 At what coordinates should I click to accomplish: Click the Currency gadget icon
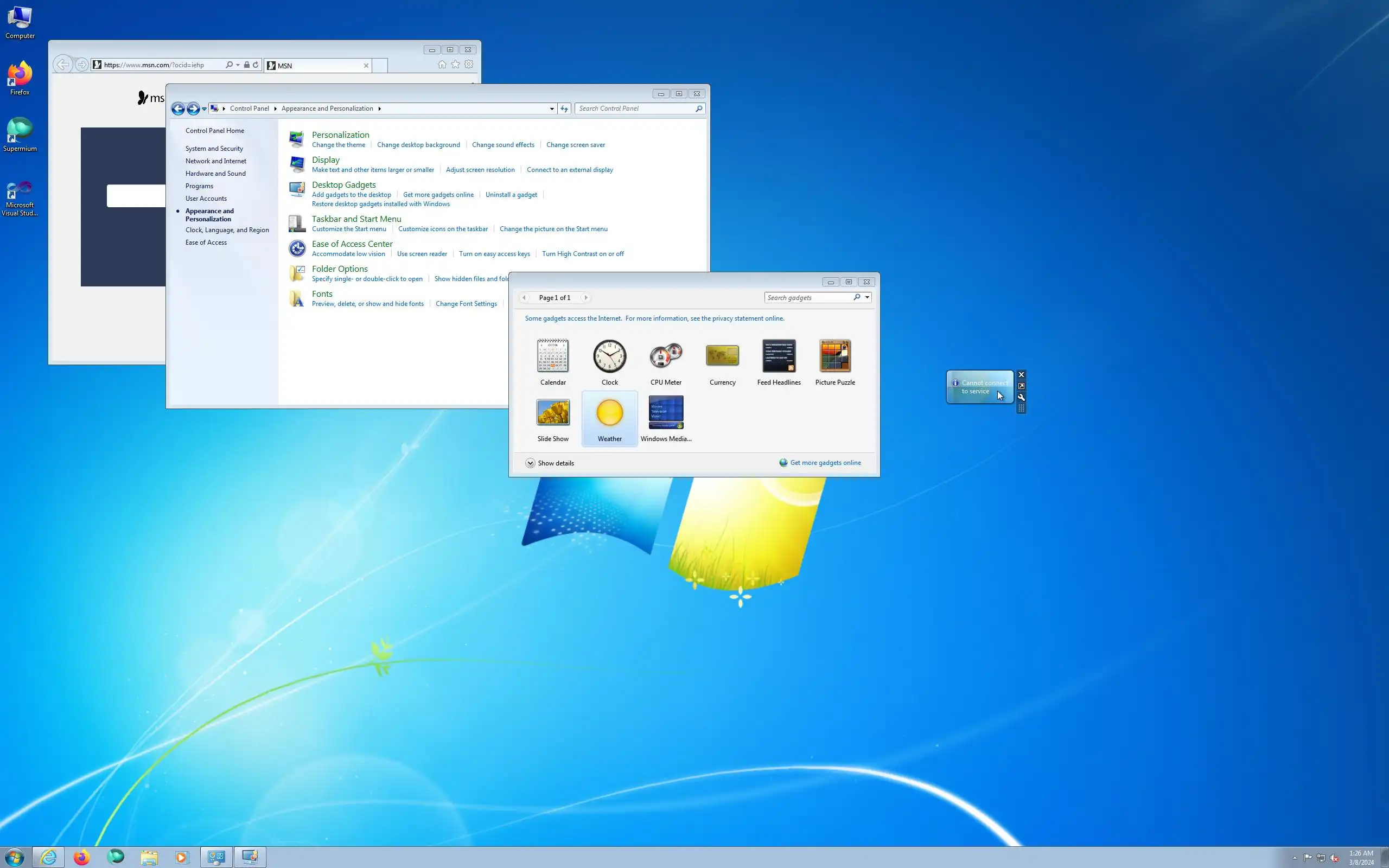coord(722,356)
